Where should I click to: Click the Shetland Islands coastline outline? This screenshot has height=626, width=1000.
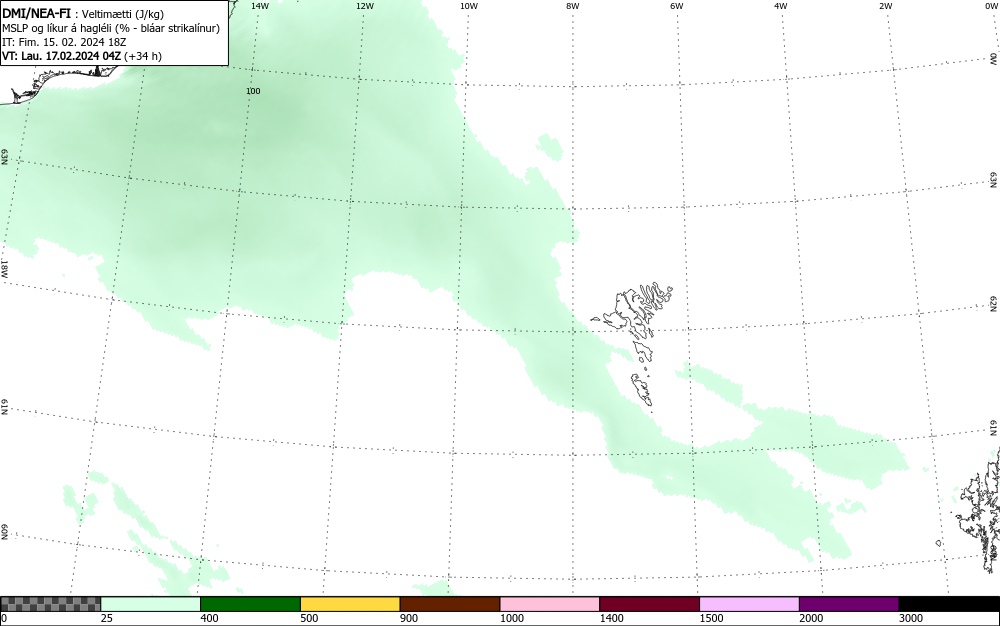coord(979,510)
